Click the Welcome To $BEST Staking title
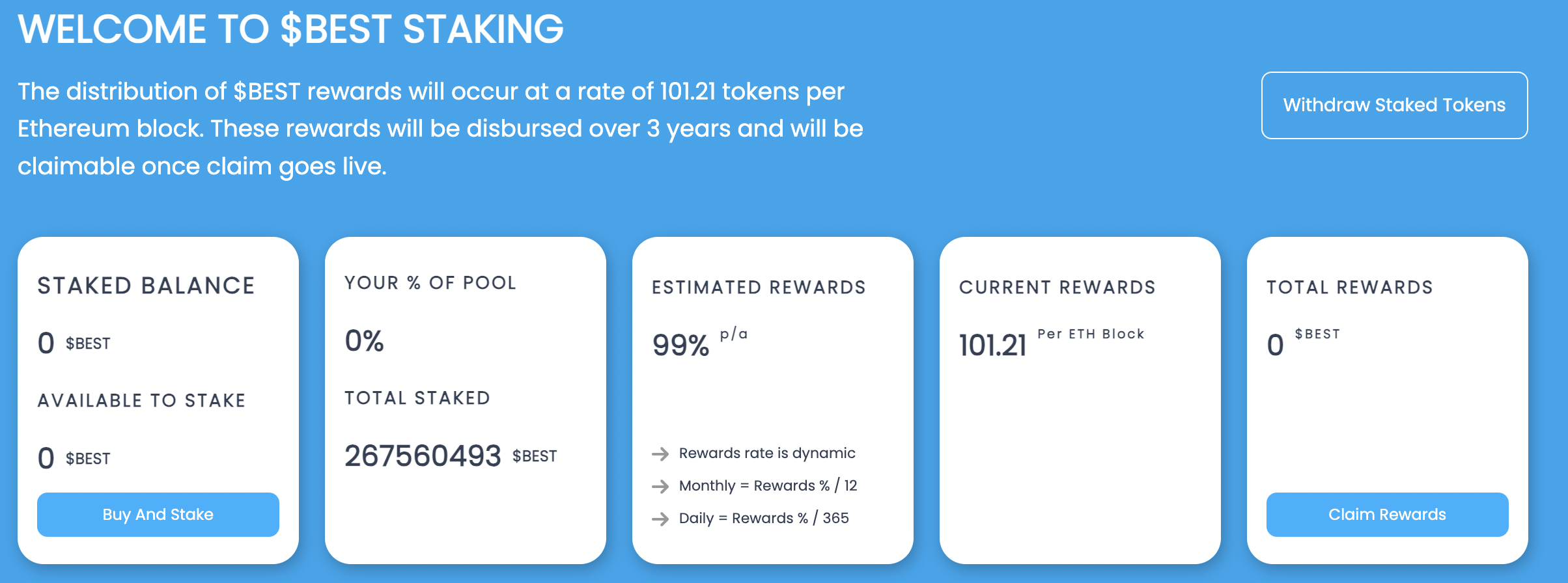The image size is (1568, 583). pyautogui.click(x=290, y=29)
